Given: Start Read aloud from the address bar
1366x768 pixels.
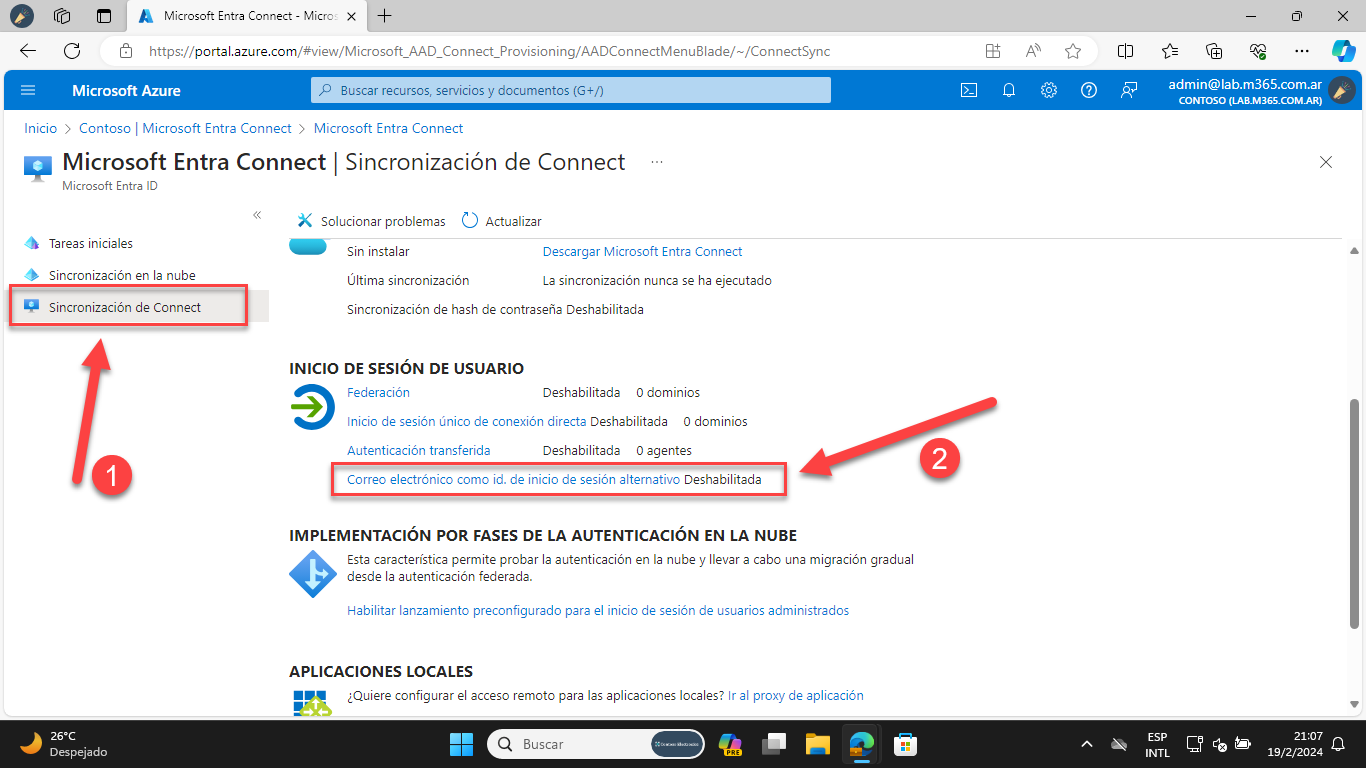Looking at the screenshot, I should (1033, 51).
